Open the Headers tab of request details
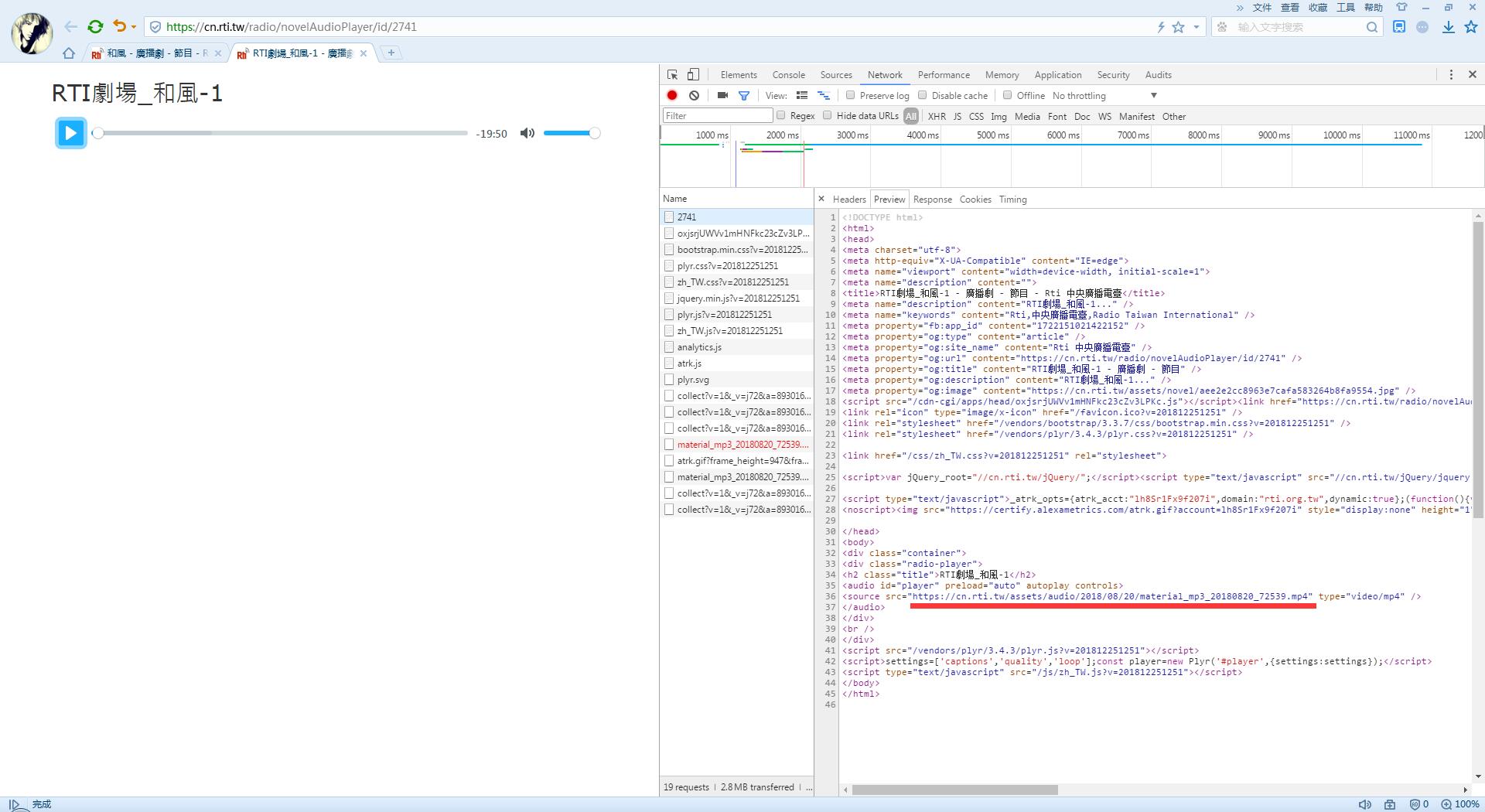 pos(848,200)
